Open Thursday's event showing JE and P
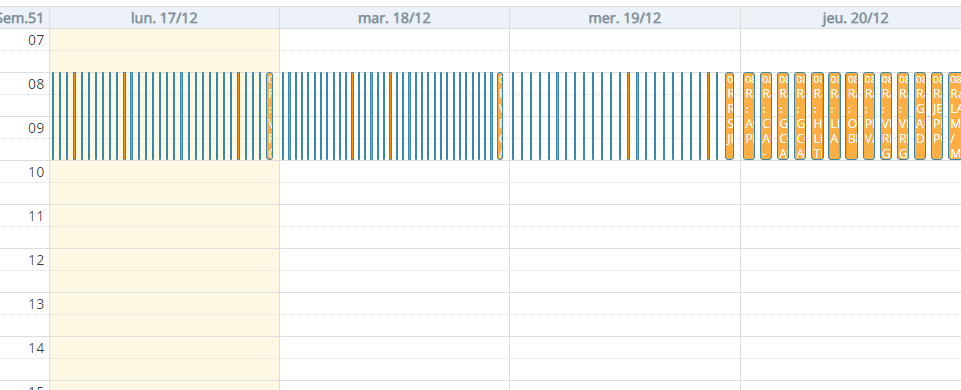 (x=937, y=116)
